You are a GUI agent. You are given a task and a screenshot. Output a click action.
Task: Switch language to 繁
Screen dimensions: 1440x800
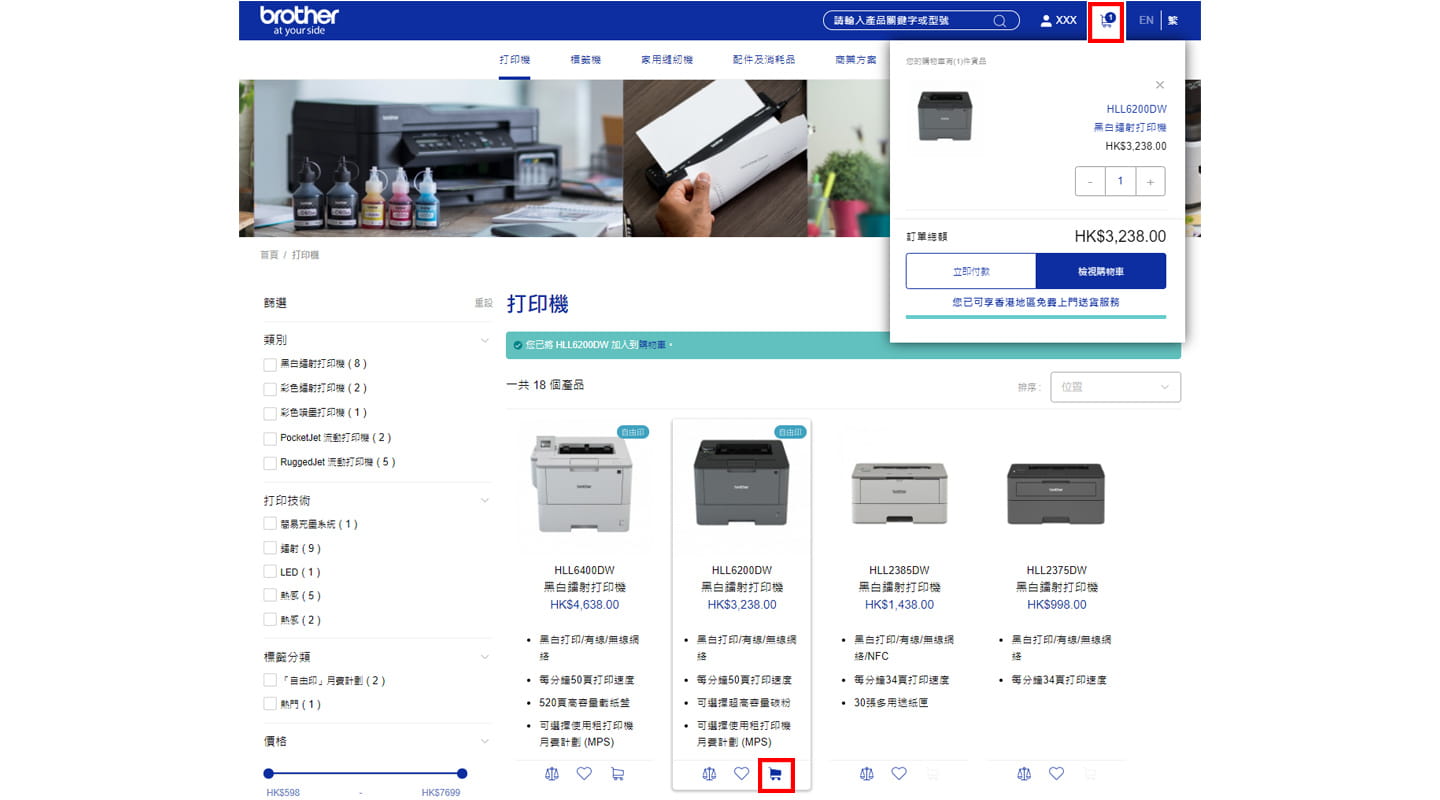click(x=1173, y=20)
